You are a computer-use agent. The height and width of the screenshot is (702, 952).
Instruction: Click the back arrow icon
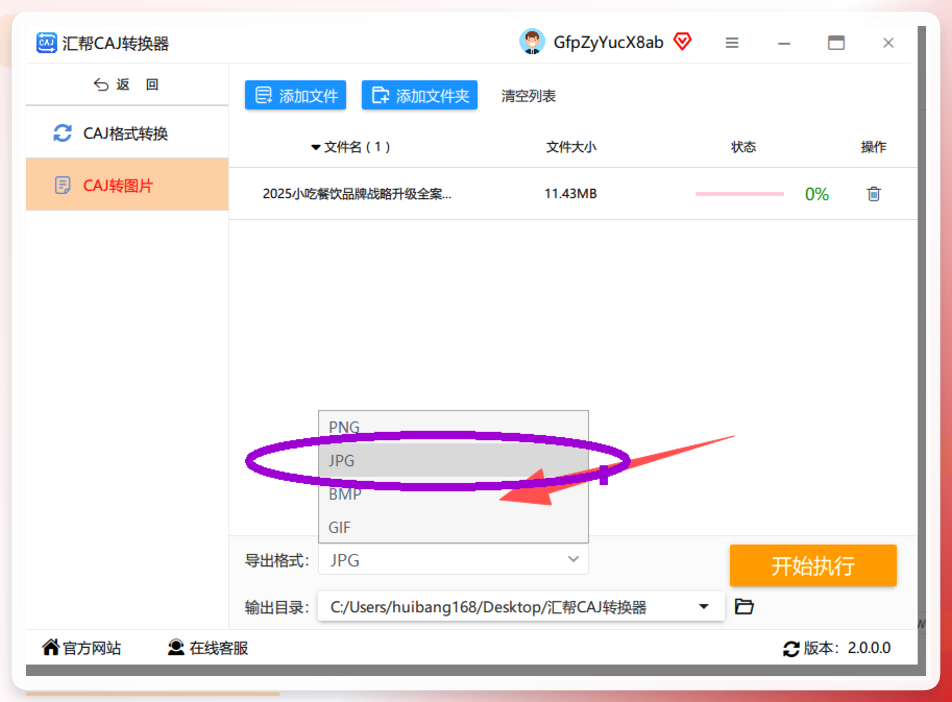coord(101,84)
